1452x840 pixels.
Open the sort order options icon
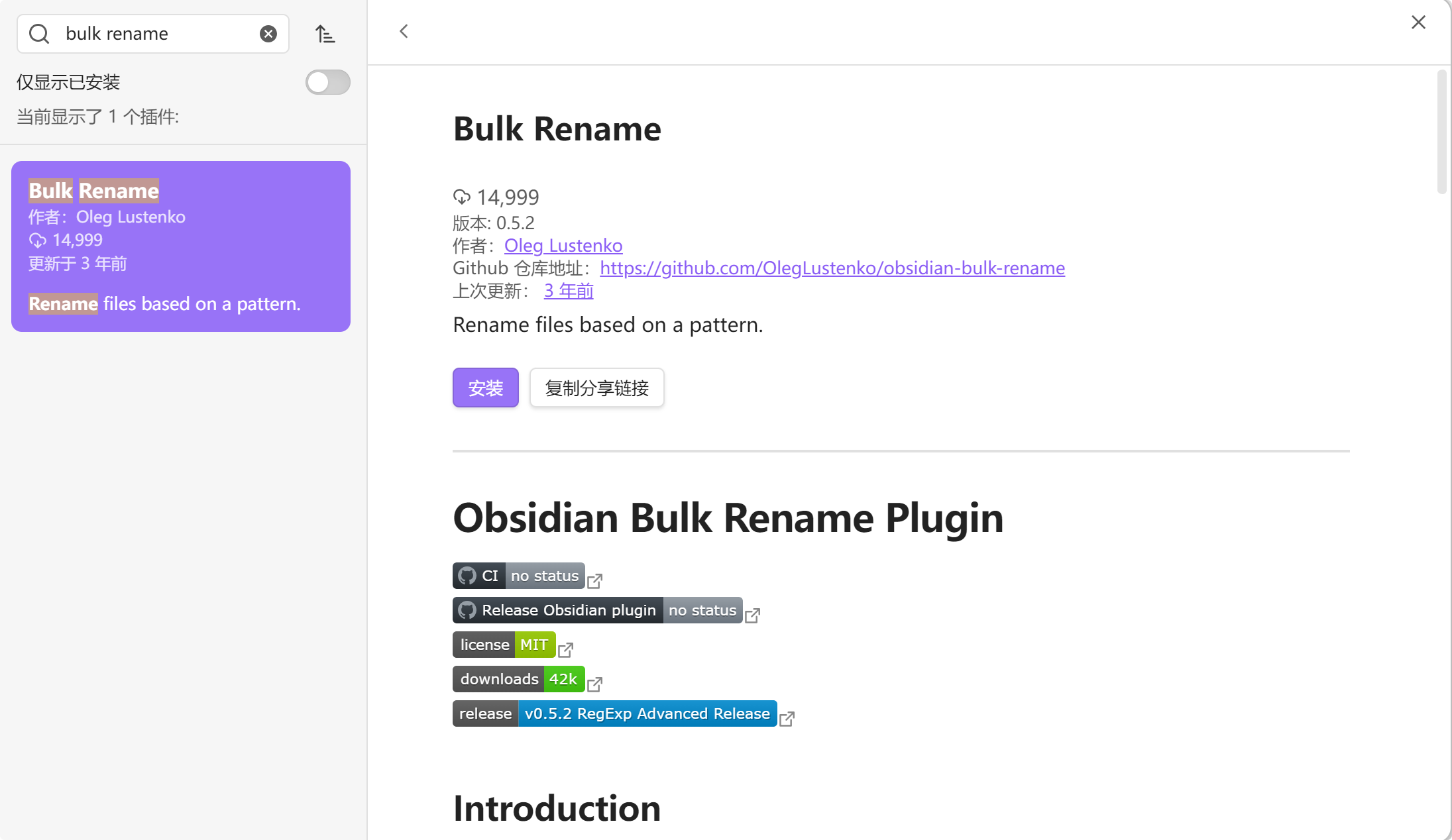click(325, 34)
